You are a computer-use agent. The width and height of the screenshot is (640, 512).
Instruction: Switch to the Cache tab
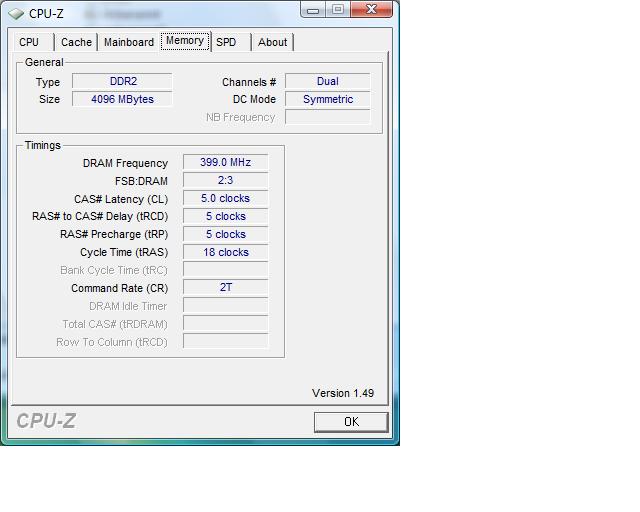tap(76, 42)
